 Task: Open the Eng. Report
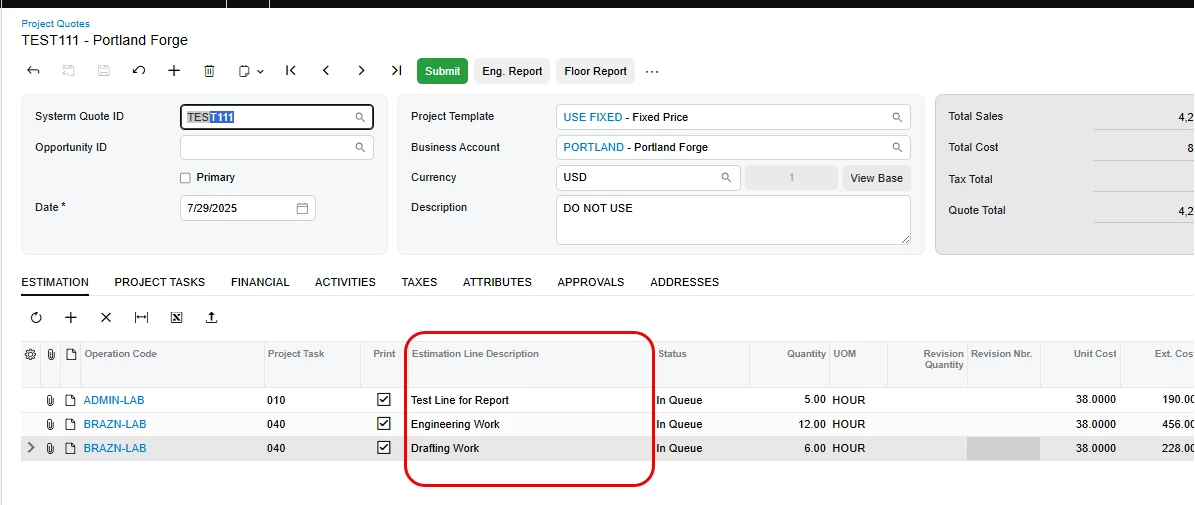pyautogui.click(x=512, y=71)
